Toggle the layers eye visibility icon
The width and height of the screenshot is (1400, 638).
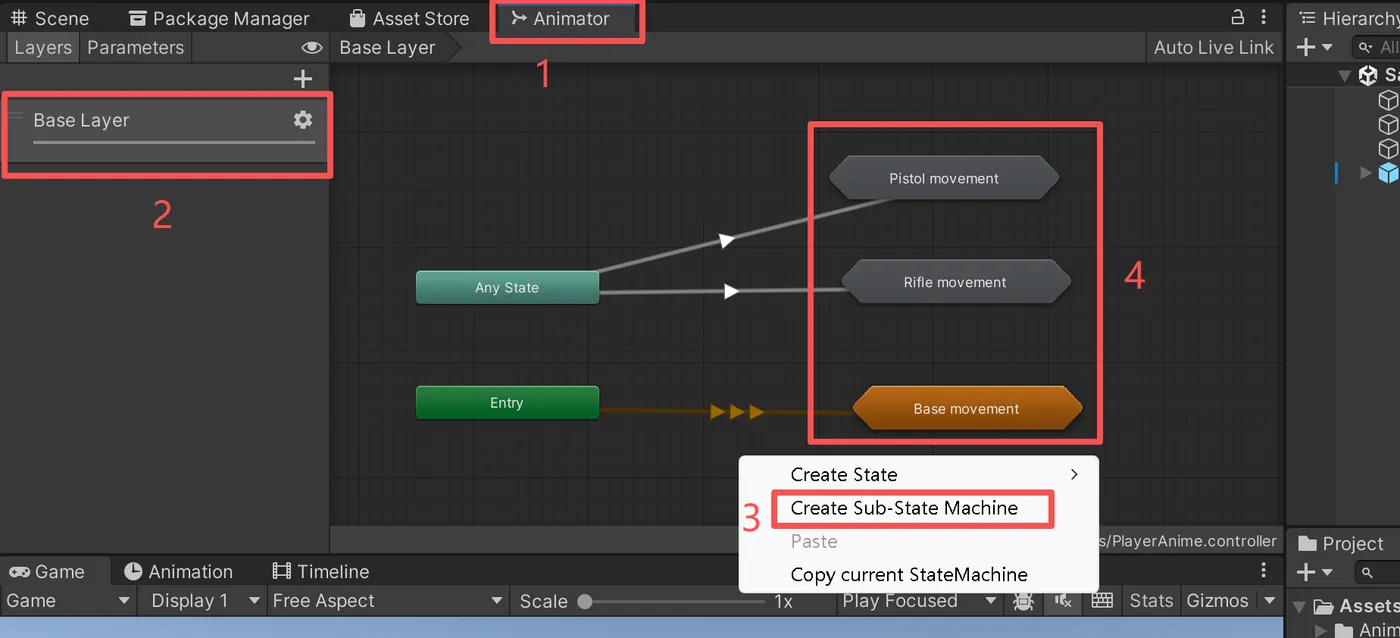312,47
